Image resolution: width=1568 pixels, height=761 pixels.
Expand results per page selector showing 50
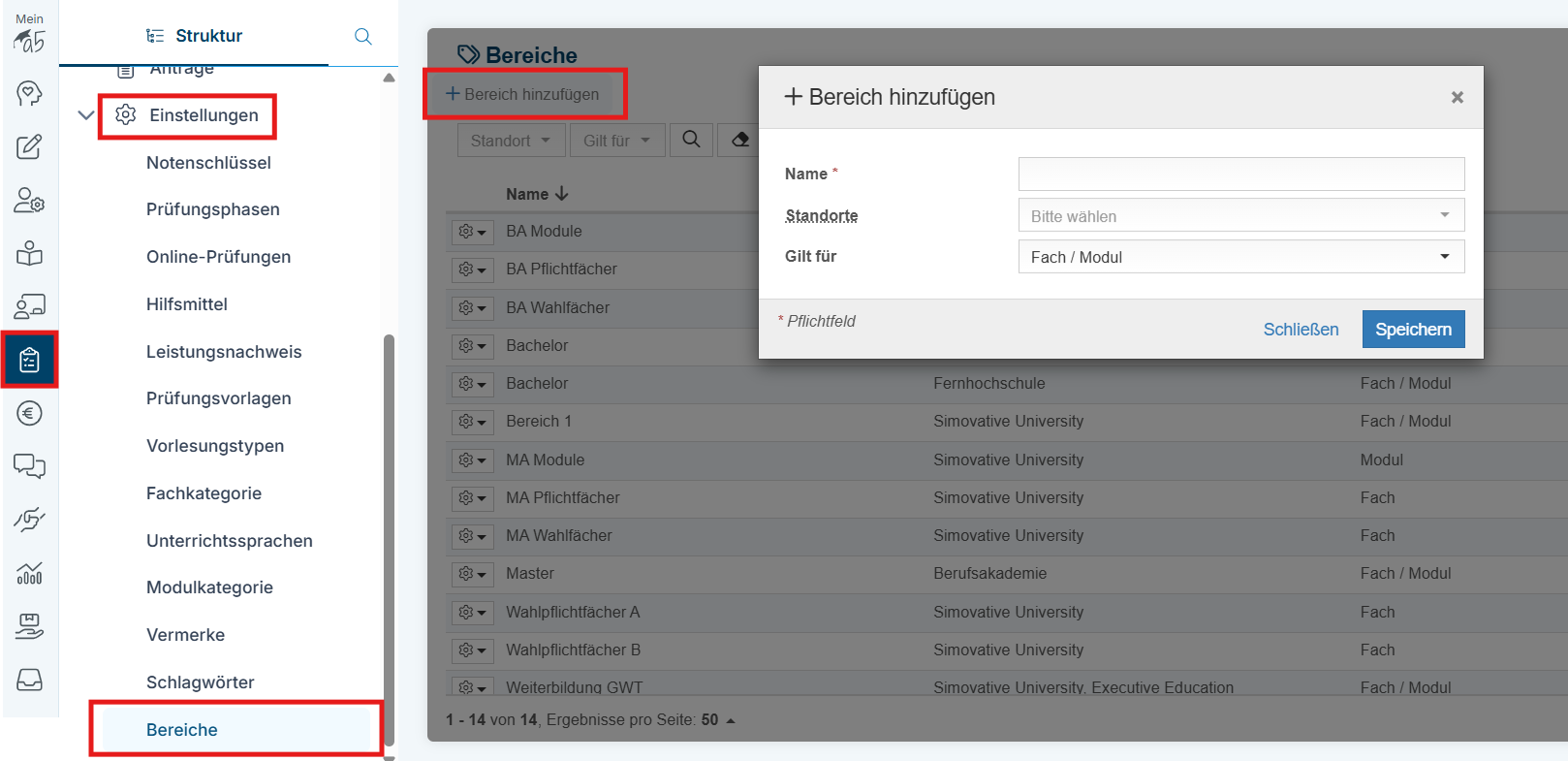718,720
